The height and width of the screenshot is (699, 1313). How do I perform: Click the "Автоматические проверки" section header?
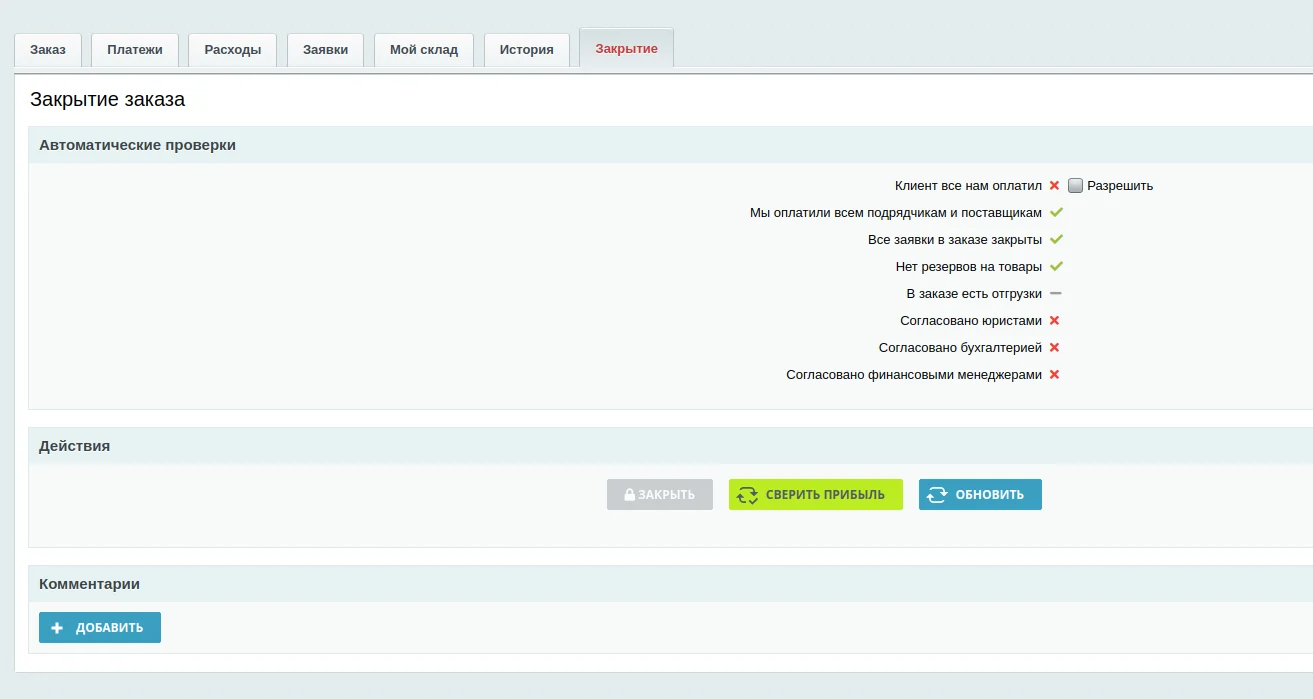click(138, 145)
